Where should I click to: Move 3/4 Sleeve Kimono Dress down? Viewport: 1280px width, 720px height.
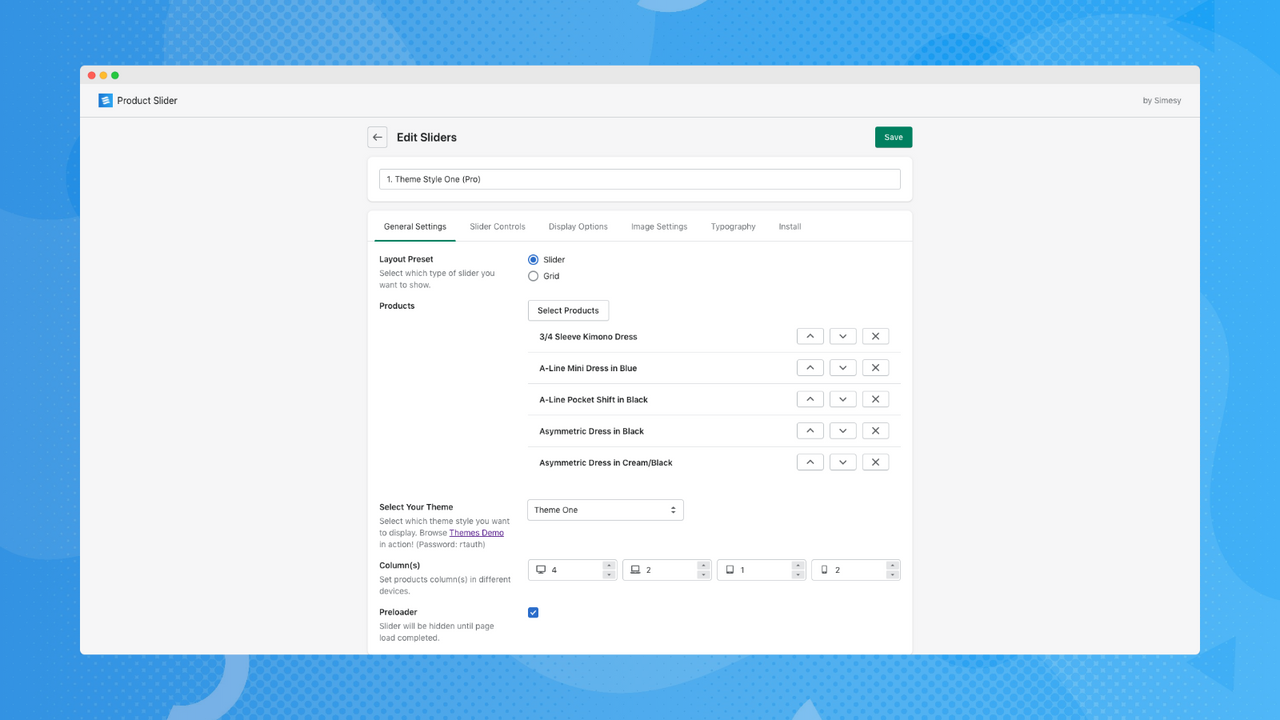[x=842, y=336]
